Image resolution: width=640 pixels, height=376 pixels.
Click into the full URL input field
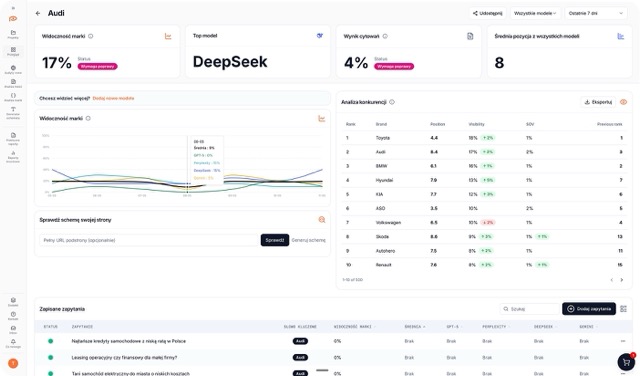click(149, 240)
